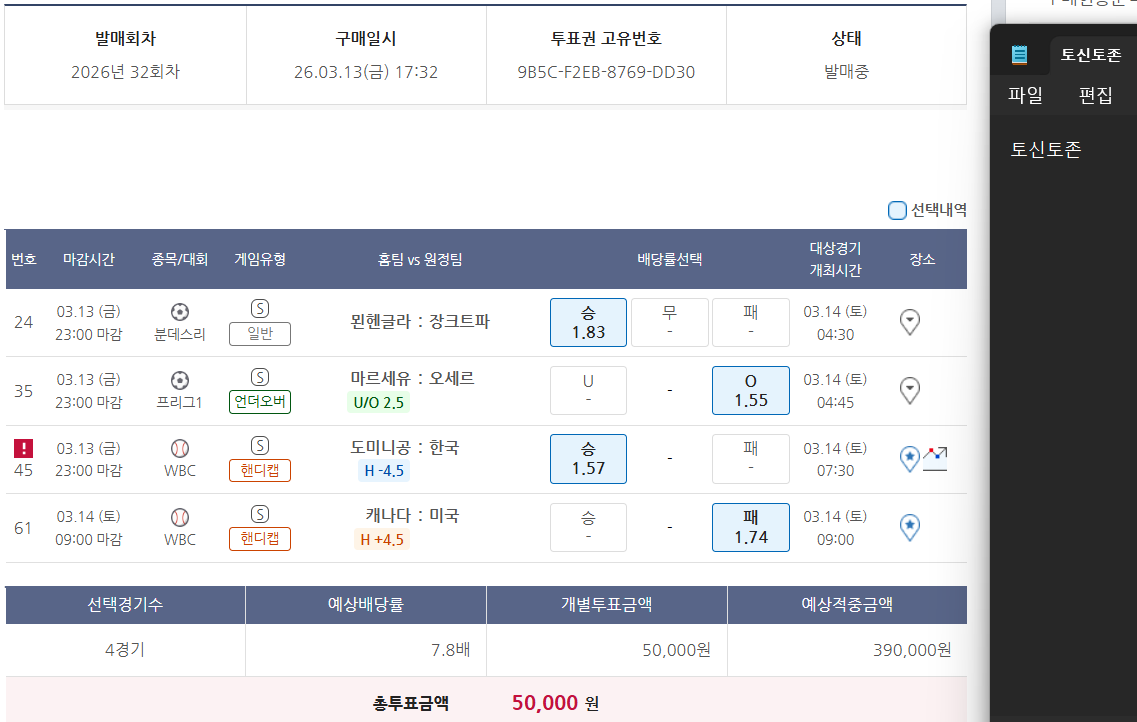The image size is (1137, 722).
Task: Click the S badge icon in row 35
Action: pos(260,377)
